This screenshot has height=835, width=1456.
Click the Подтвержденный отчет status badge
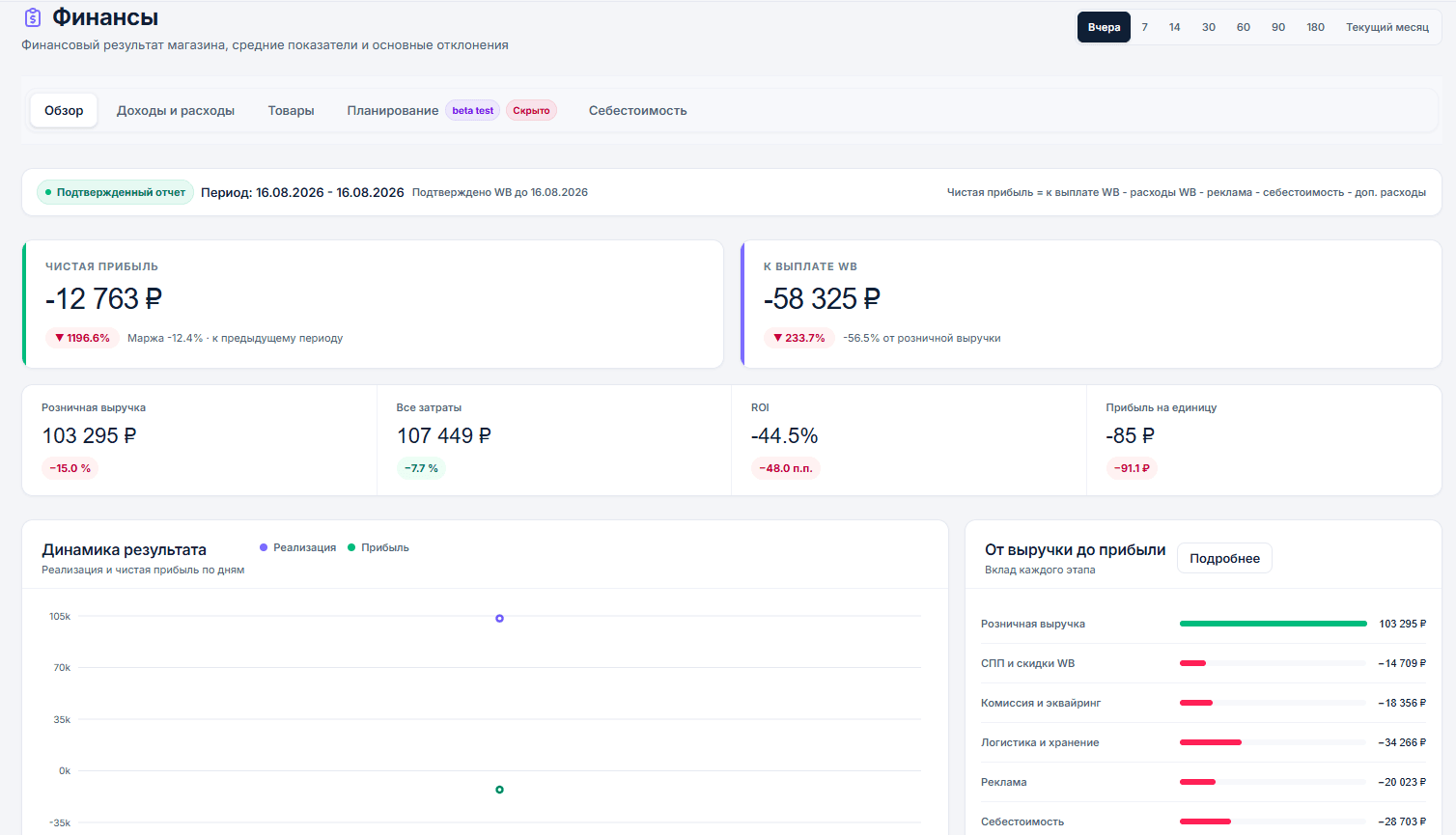pyautogui.click(x=115, y=192)
